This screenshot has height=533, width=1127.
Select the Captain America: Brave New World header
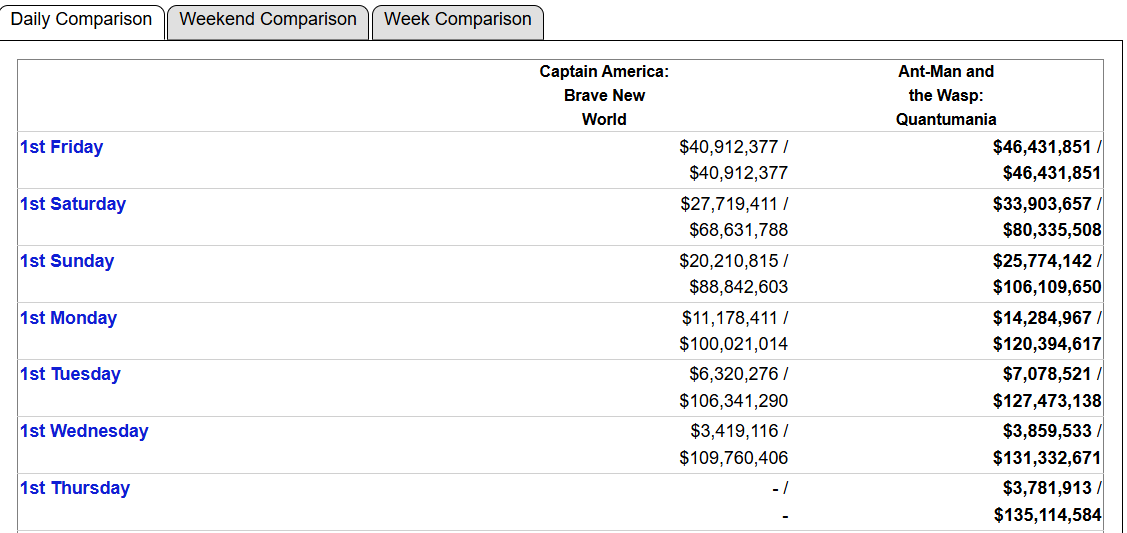pos(604,96)
